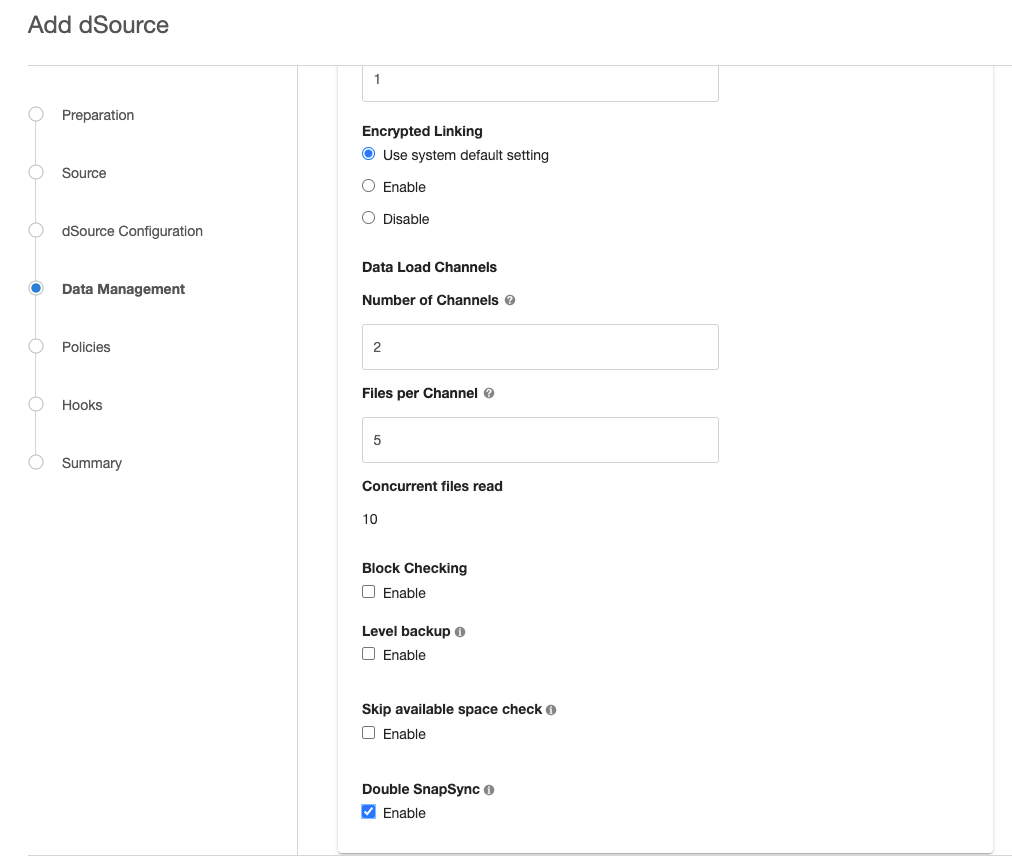Image resolution: width=1012 pixels, height=868 pixels.
Task: Click the step circle beside Policies
Action: point(36,347)
